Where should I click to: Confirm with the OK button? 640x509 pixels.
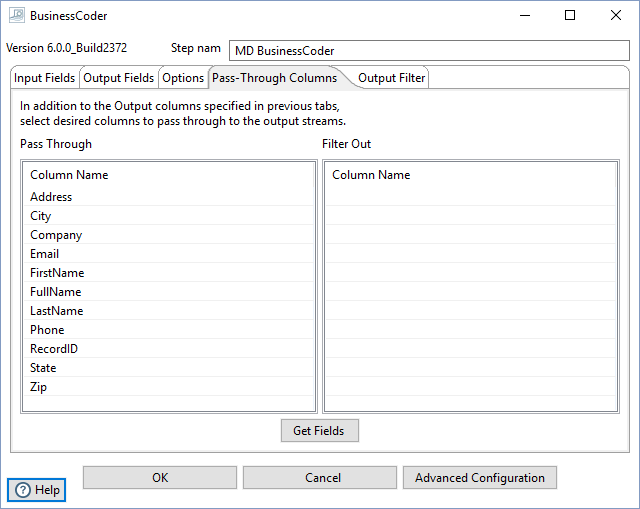160,478
